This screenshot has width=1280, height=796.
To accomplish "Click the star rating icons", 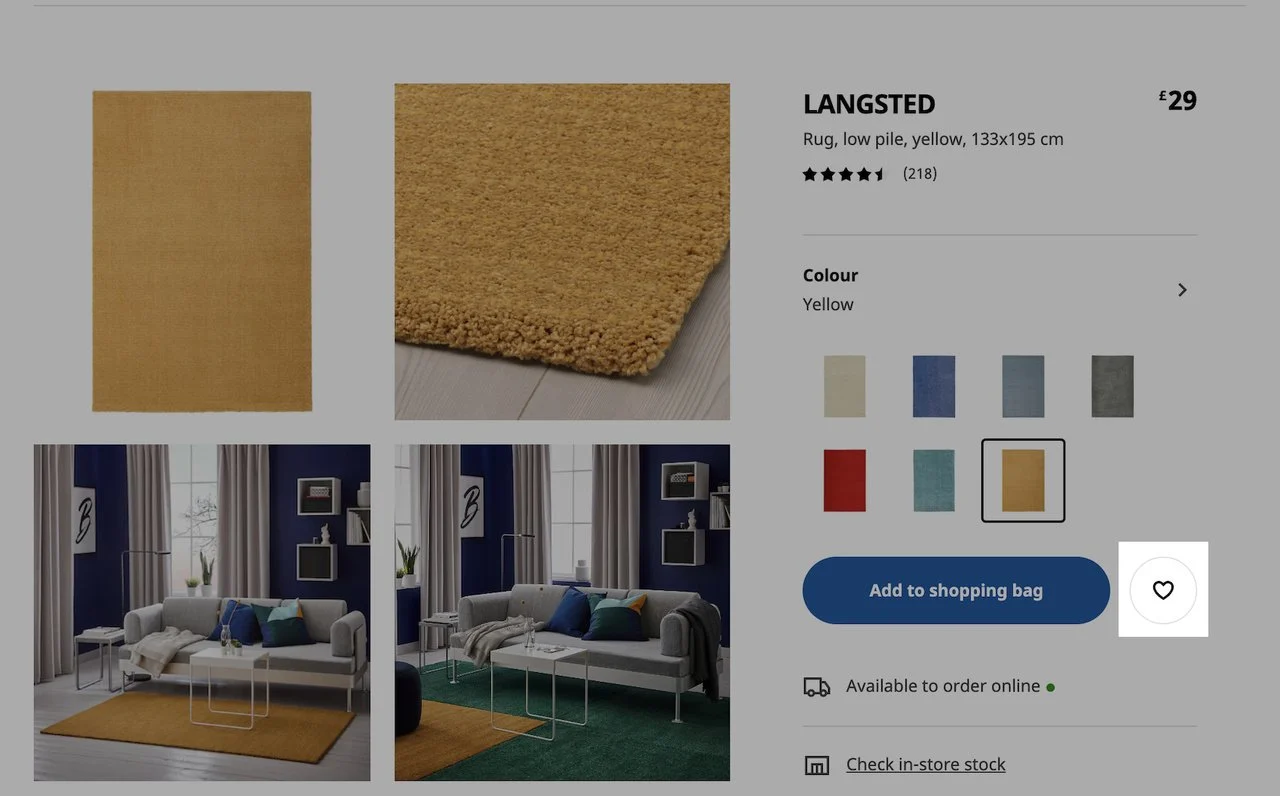I will coord(845,174).
